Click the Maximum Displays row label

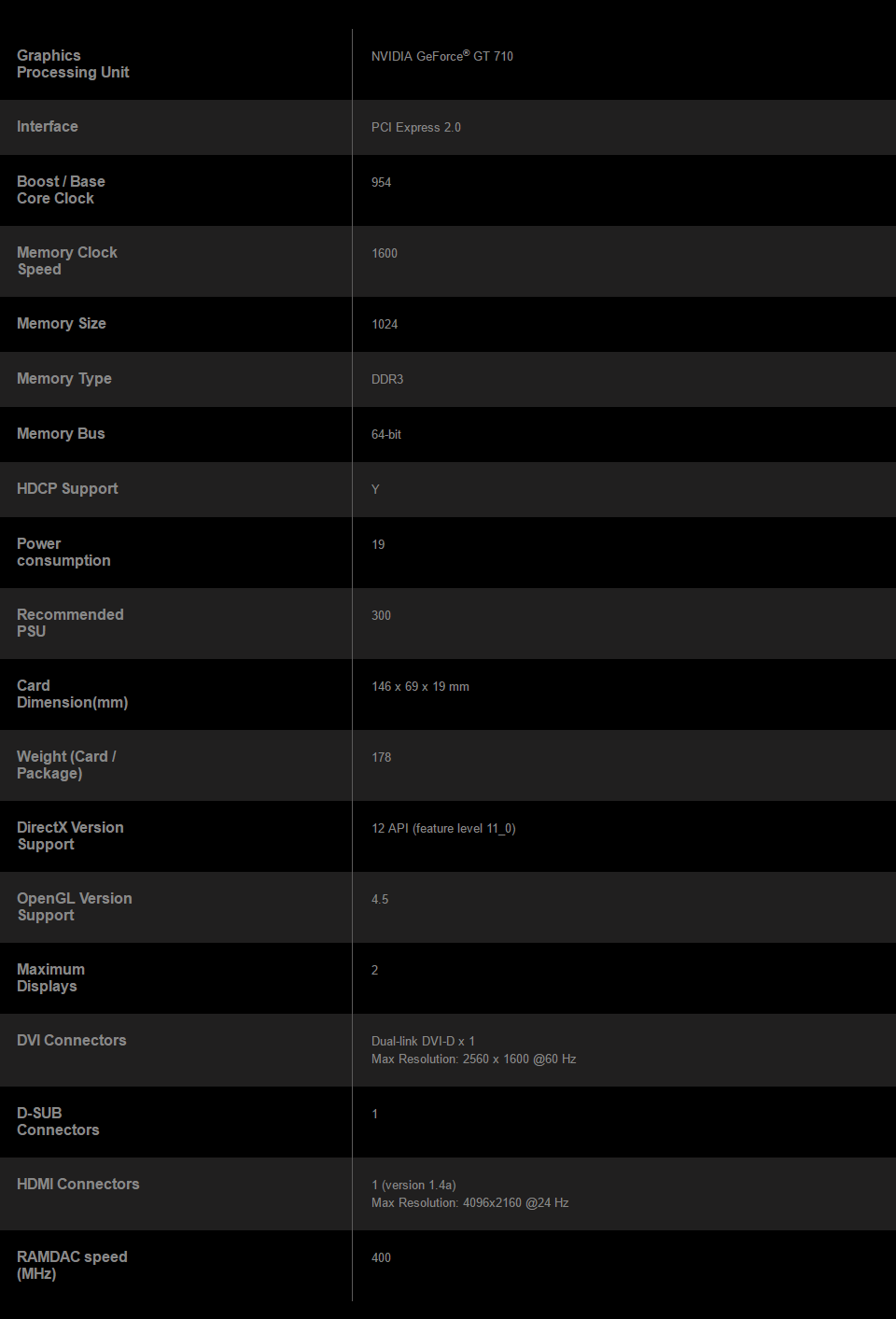pyautogui.click(x=50, y=978)
